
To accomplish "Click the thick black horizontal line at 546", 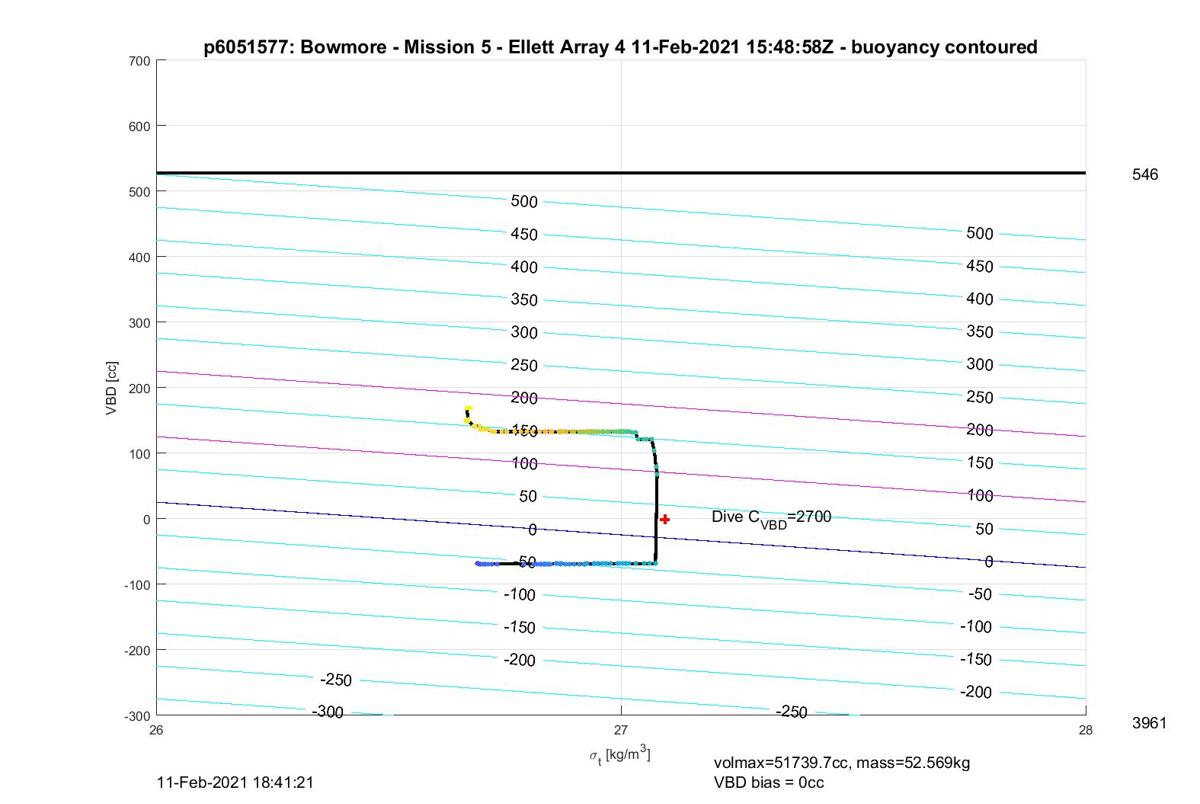I will (x=621, y=173).
